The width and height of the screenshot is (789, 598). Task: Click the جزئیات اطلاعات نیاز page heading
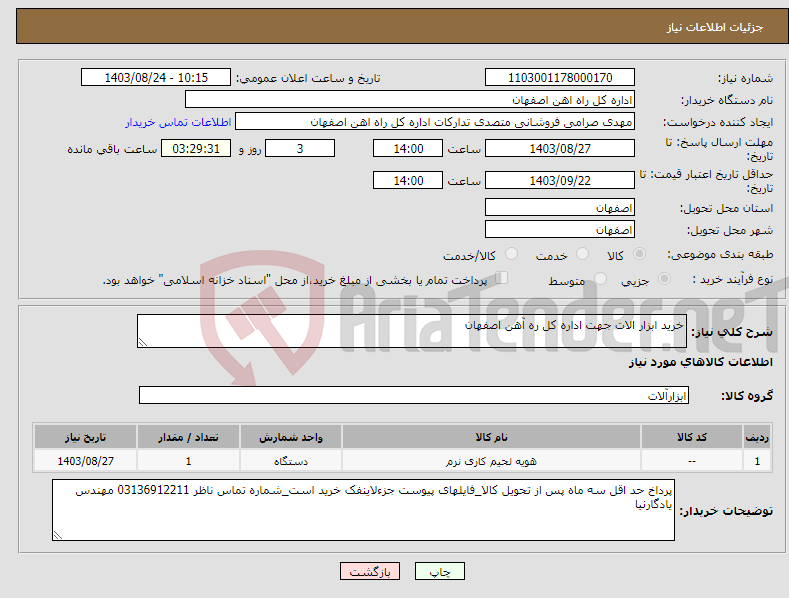(x=715, y=27)
